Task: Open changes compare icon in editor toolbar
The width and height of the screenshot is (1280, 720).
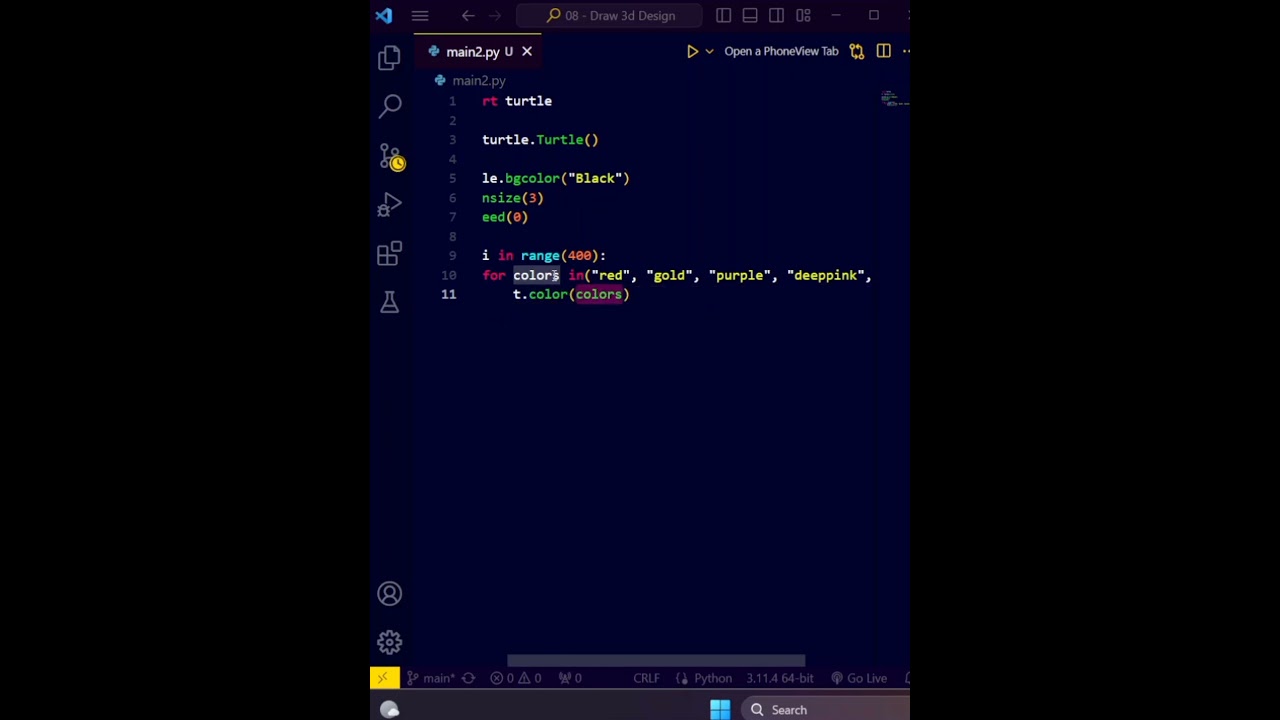Action: coord(857,51)
